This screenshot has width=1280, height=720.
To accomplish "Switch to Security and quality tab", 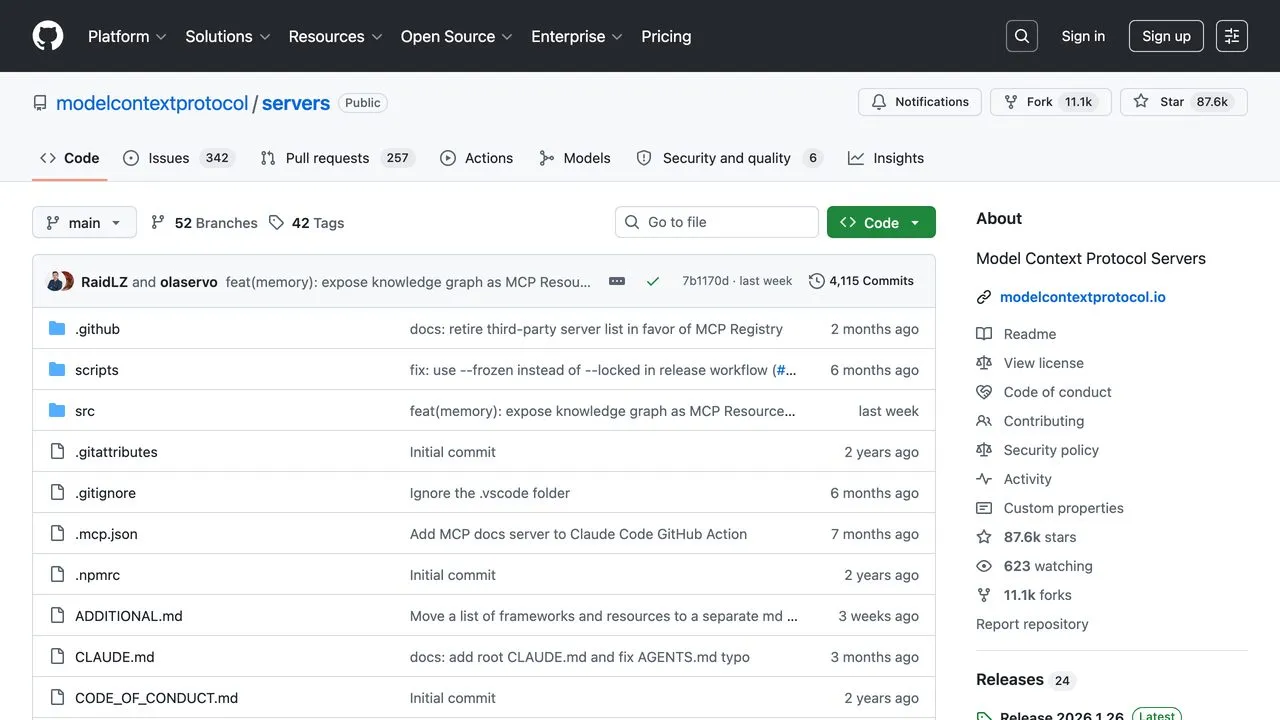I will 729,158.
